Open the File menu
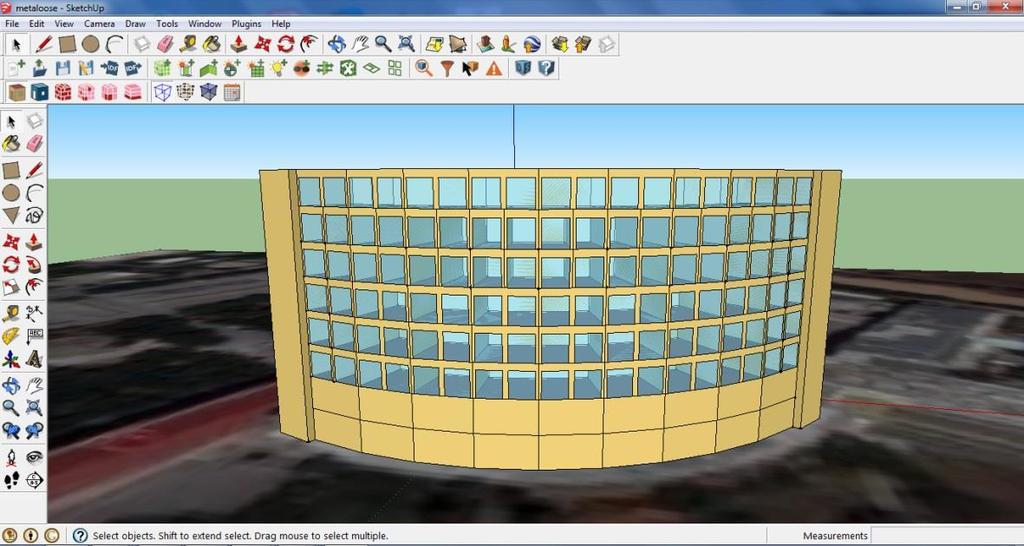 pyautogui.click(x=12, y=24)
